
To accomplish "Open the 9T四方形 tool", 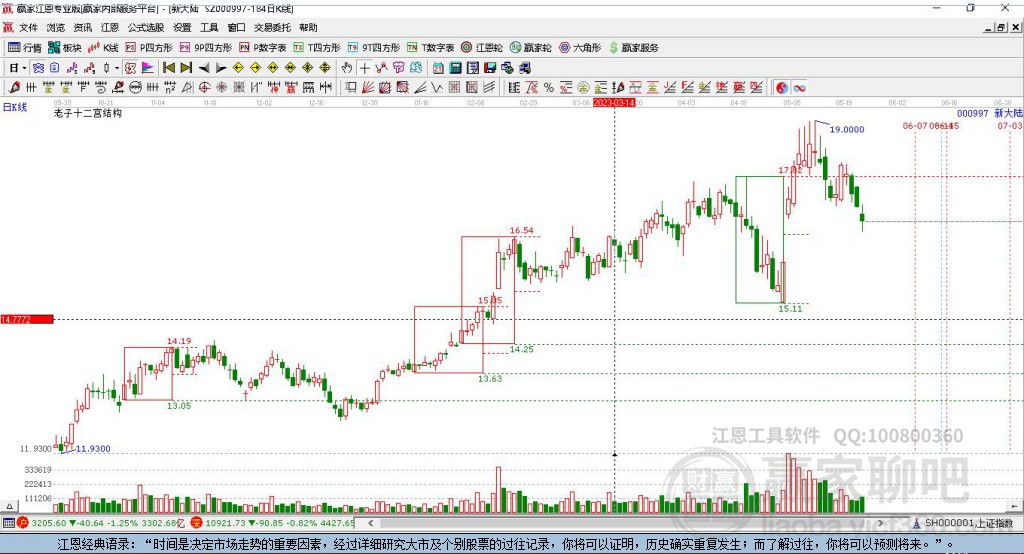I will pos(374,48).
